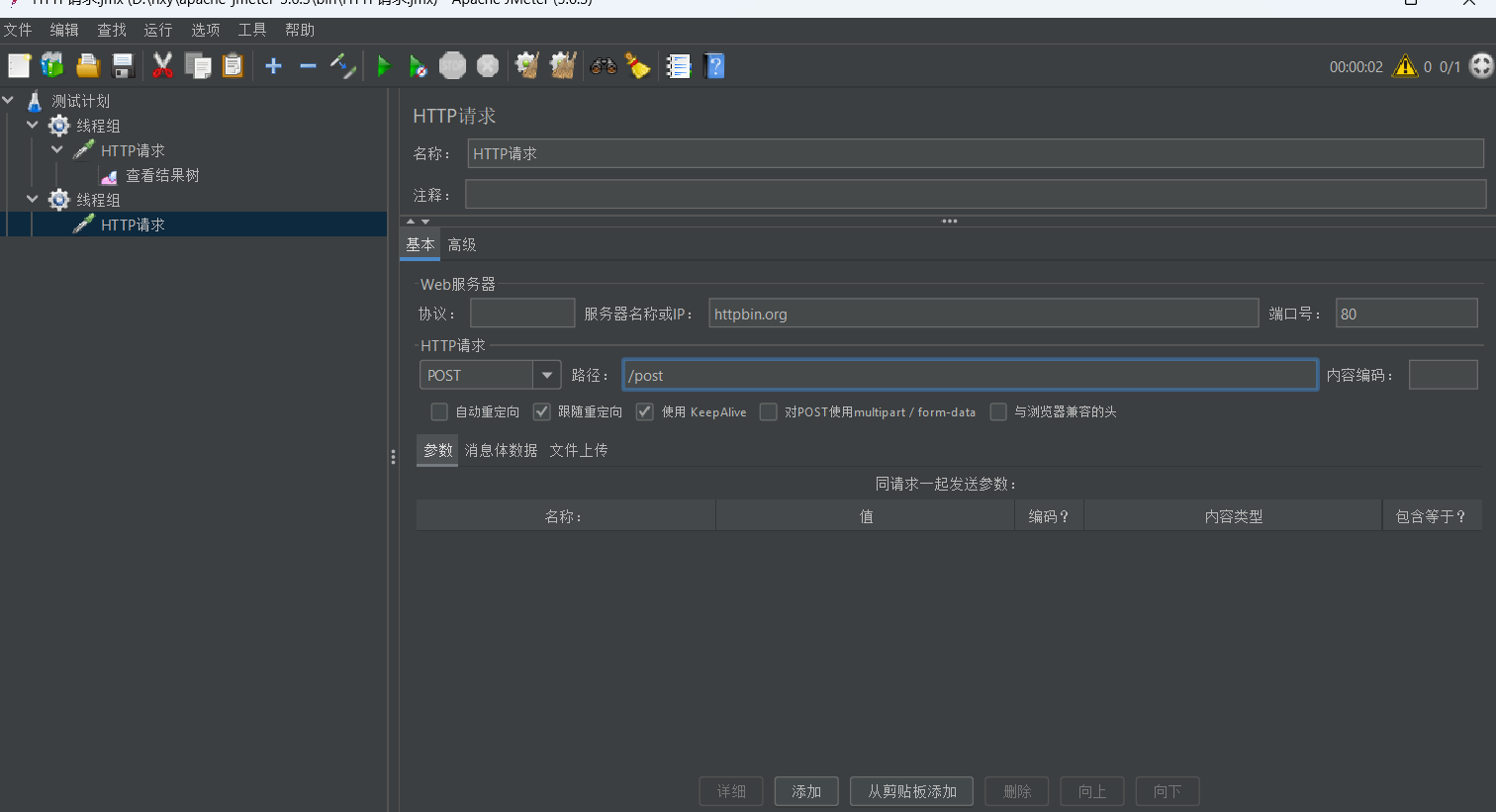Viewport: 1496px width, 812px height.
Task: Open the 编辑 menu
Action: pos(64,30)
